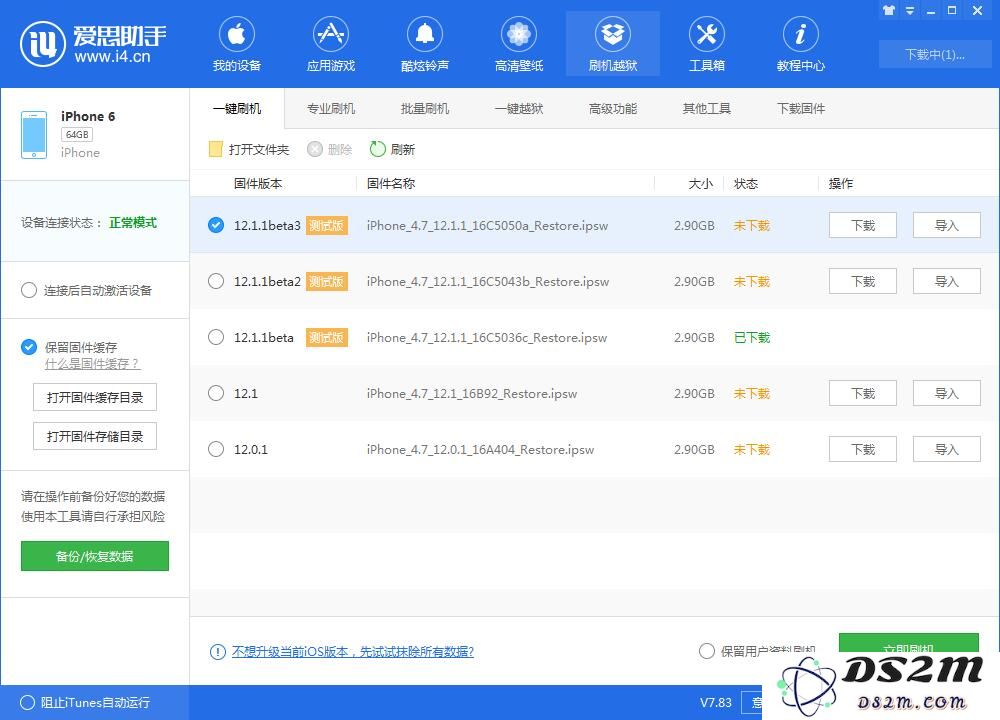Image resolution: width=1000 pixels, height=720 pixels.
Task: Open the 工具箱 toolbox section
Action: 707,45
